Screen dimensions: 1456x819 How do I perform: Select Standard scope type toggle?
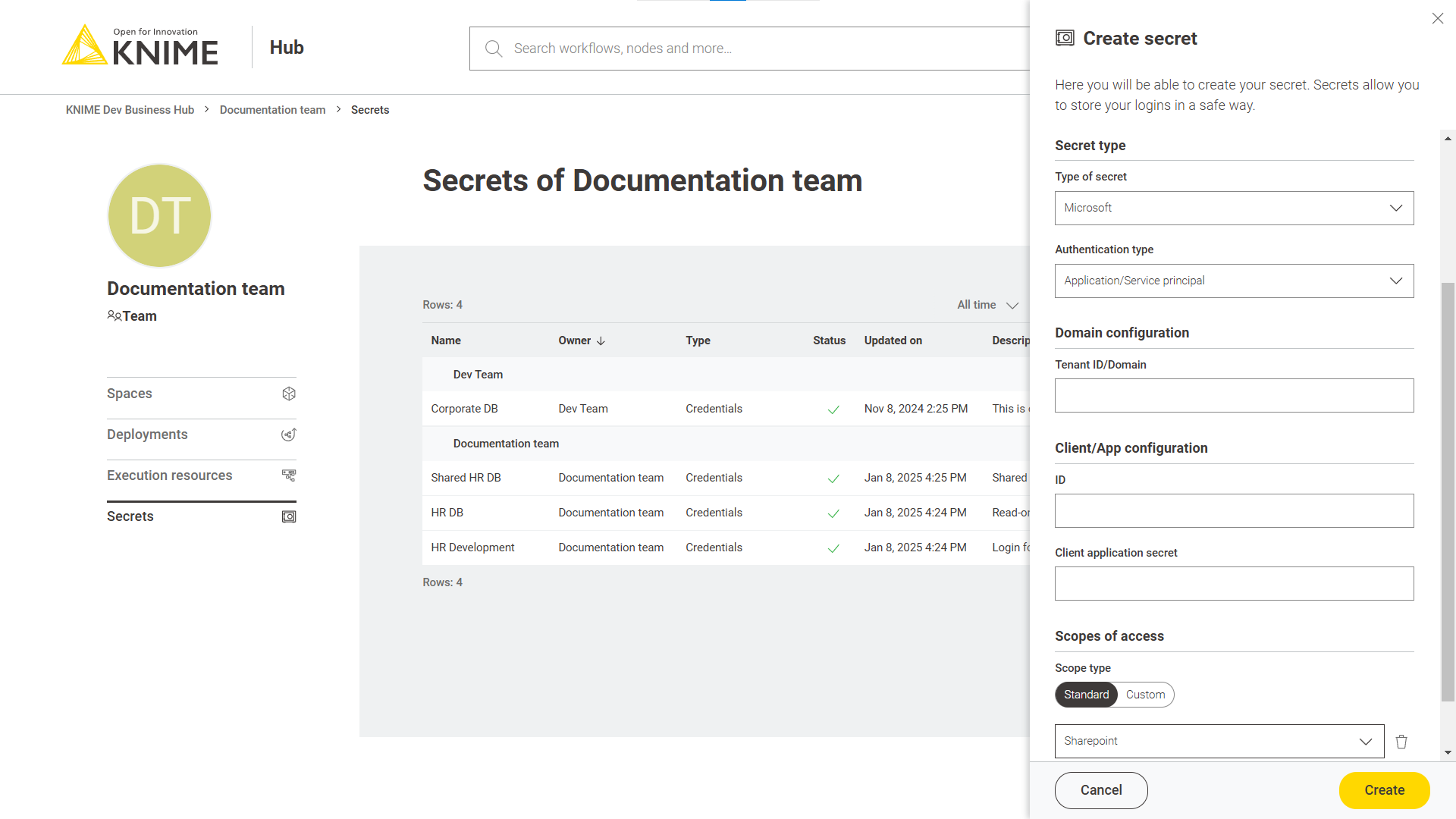tap(1087, 694)
